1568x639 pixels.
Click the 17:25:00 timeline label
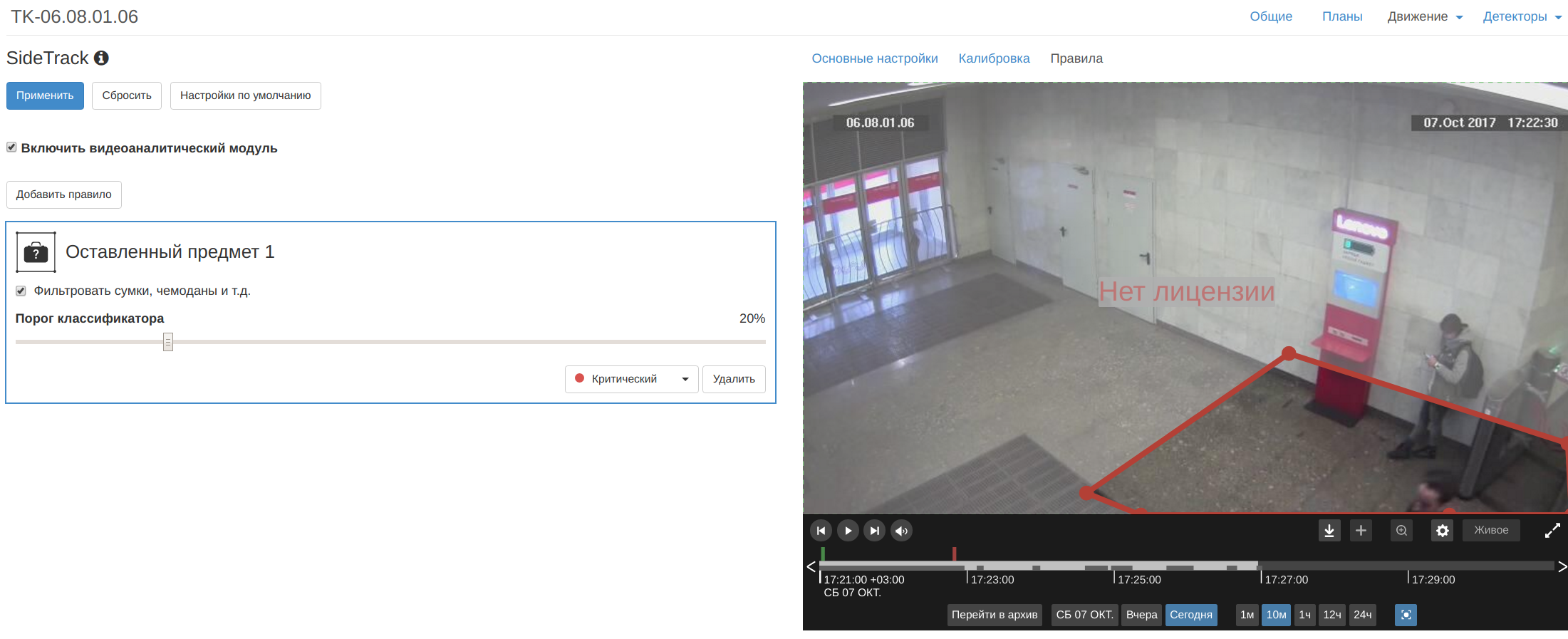(x=1138, y=580)
